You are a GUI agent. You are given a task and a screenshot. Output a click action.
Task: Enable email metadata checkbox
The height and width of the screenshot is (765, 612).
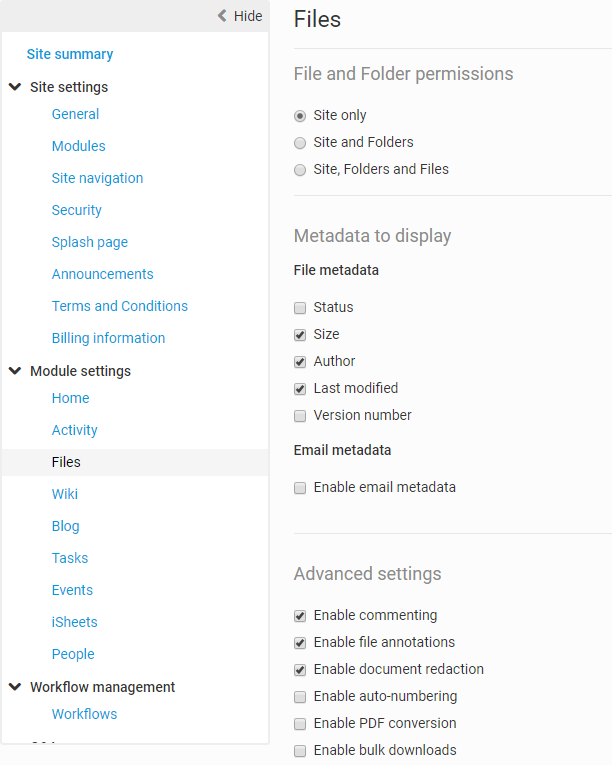[x=300, y=488]
